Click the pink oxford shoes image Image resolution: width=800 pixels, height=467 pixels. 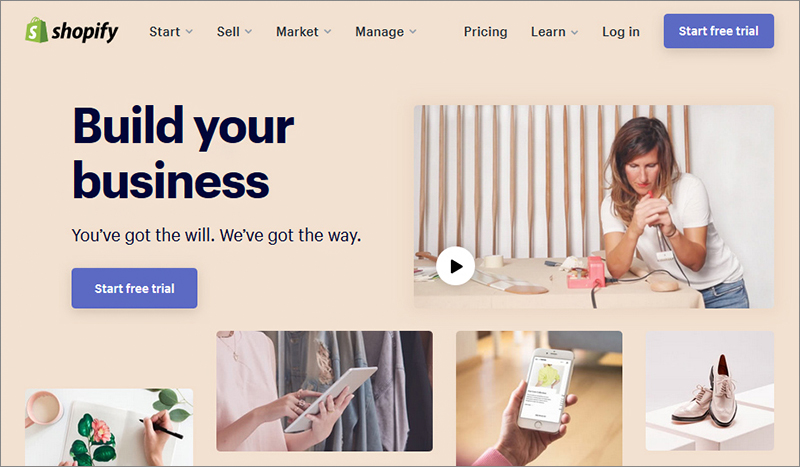[710, 390]
